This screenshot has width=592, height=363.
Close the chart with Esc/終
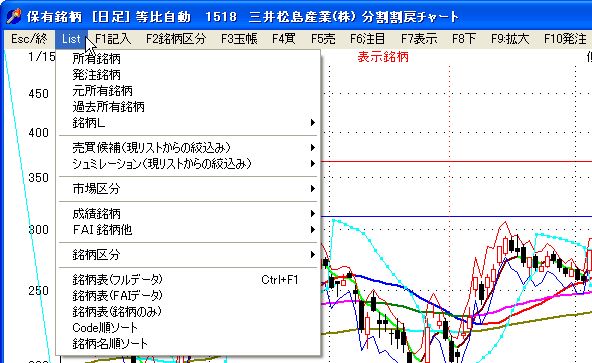29,39
